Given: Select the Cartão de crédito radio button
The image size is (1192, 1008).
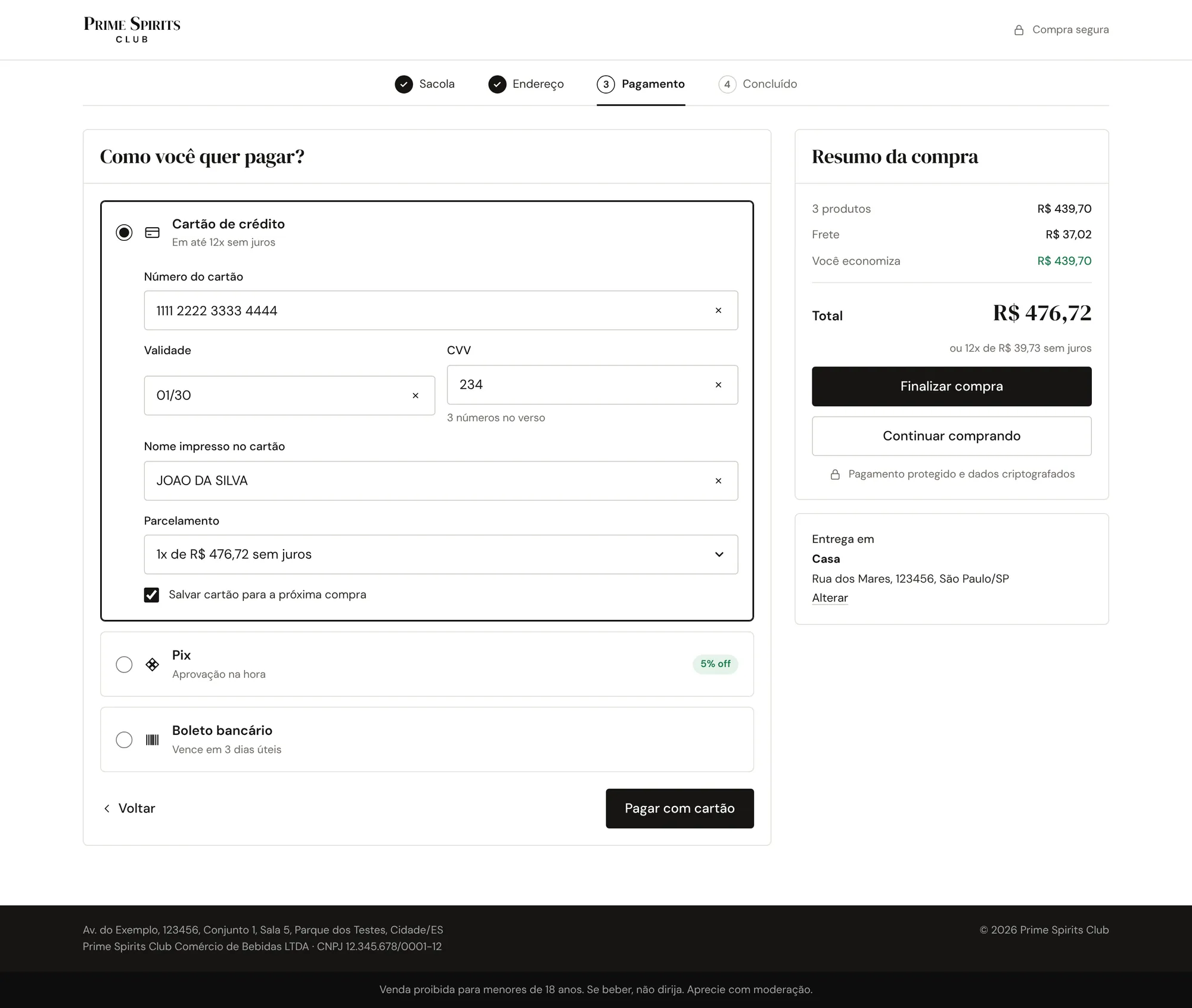Looking at the screenshot, I should pos(124,232).
